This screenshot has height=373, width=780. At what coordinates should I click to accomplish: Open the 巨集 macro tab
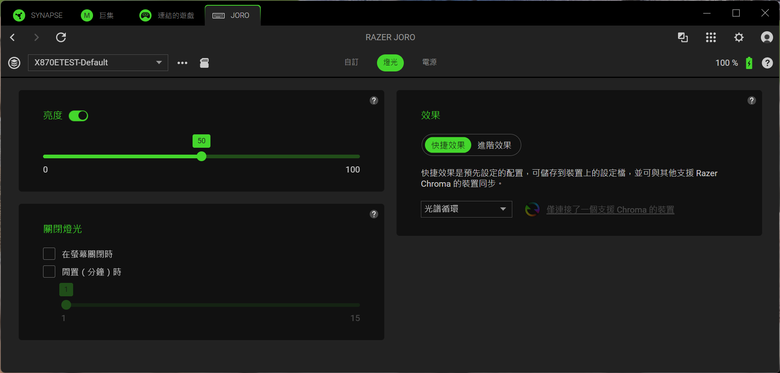tap(98, 15)
